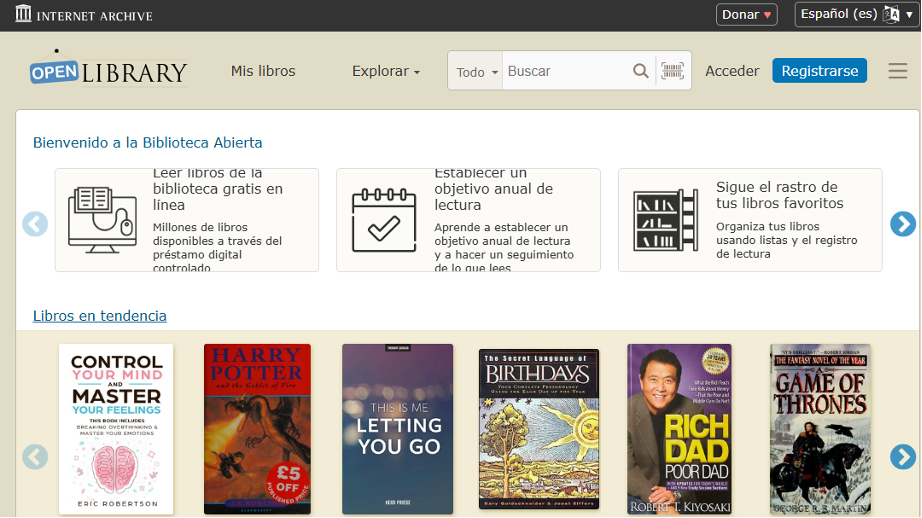The image size is (922, 518).
Task: Click the translate language icon
Action: 891,14
